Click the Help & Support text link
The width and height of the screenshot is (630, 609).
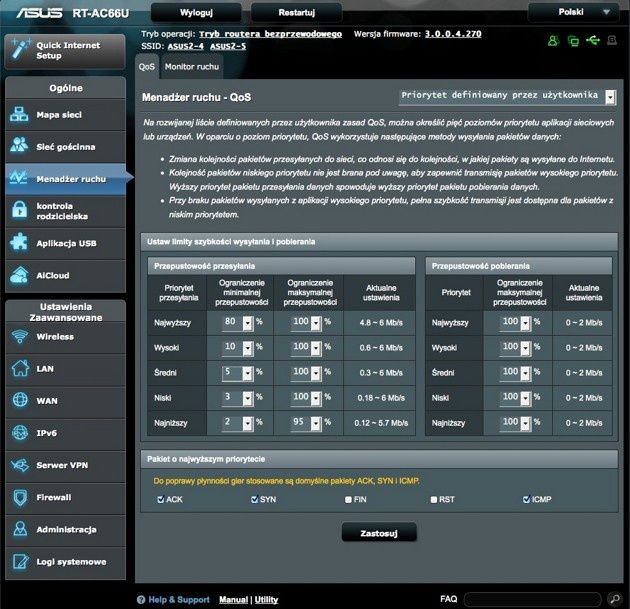(x=179, y=600)
